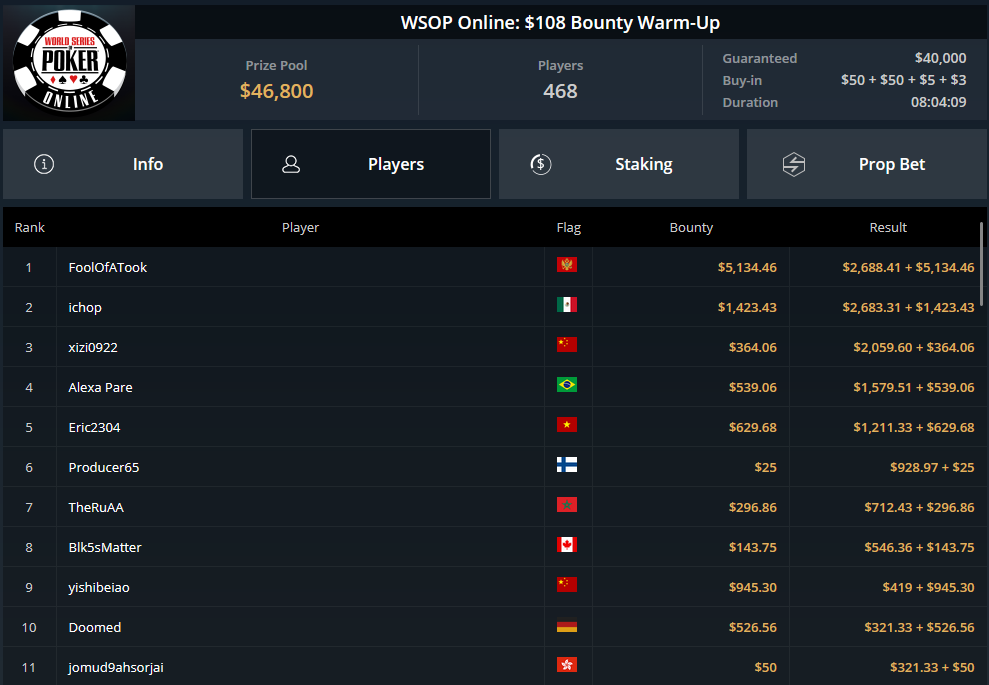Click result $2,059.60 + $364.06
Viewport: 989px width, 685px height.
click(914, 348)
